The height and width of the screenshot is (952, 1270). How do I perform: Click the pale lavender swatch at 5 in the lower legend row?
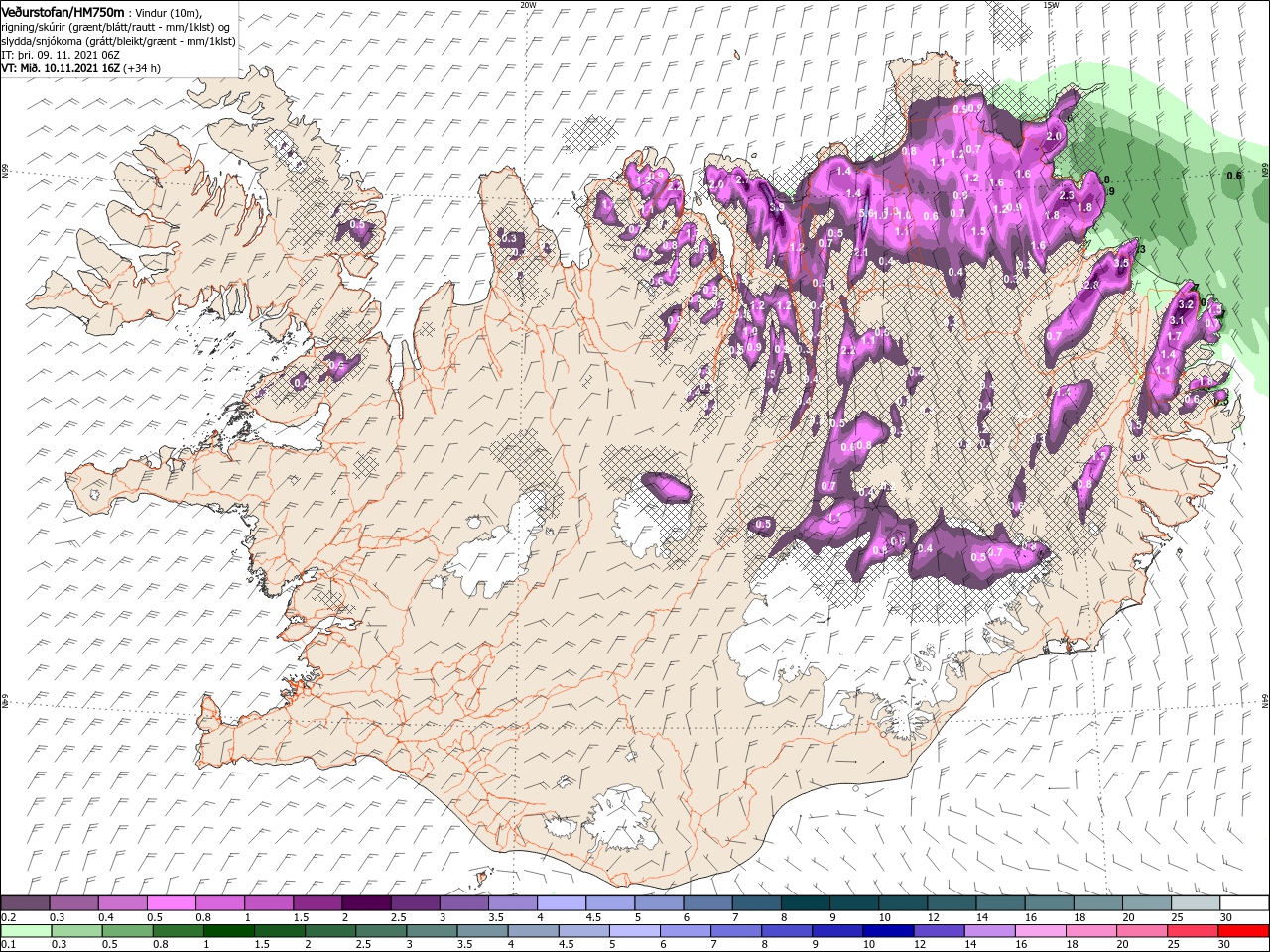coord(634,931)
